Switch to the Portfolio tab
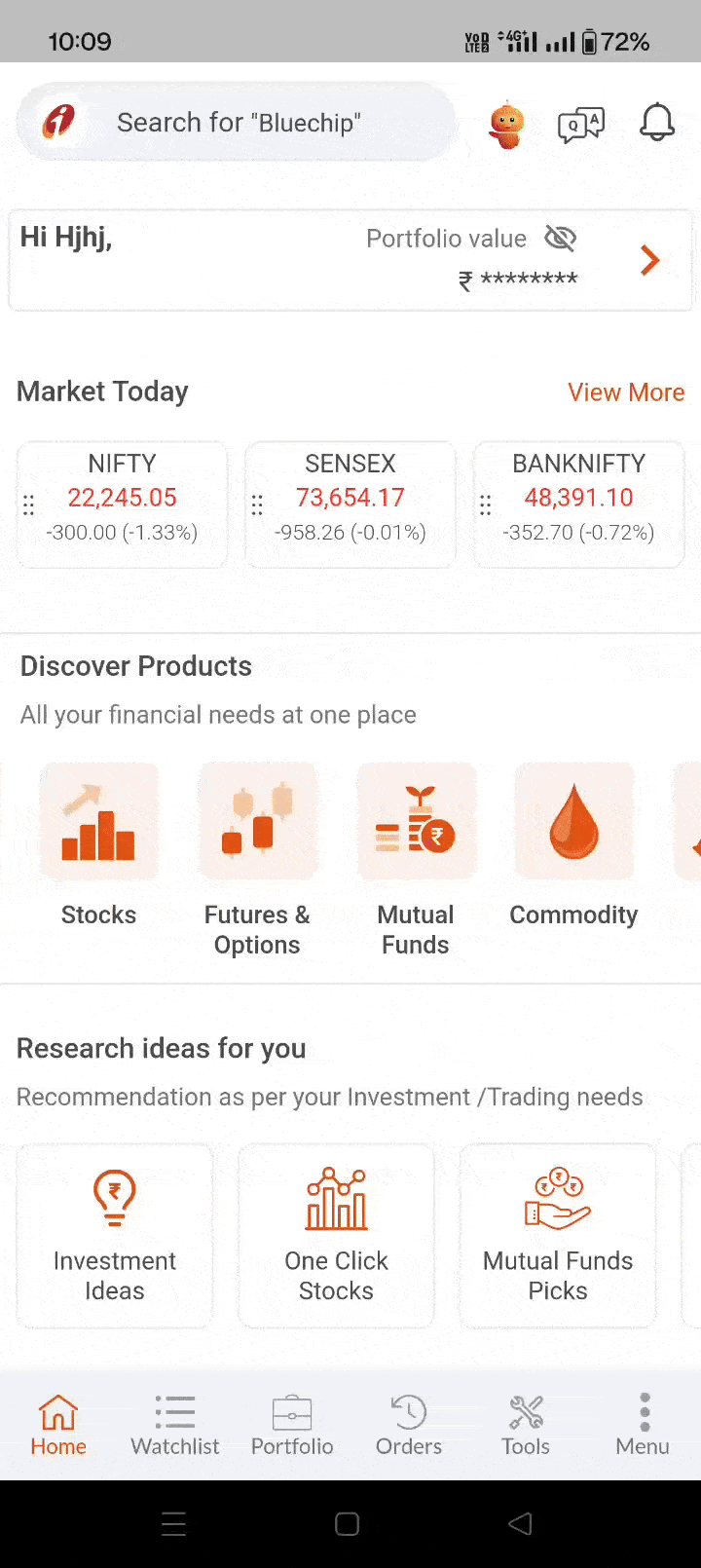Image resolution: width=701 pixels, height=1568 pixels. [292, 1425]
